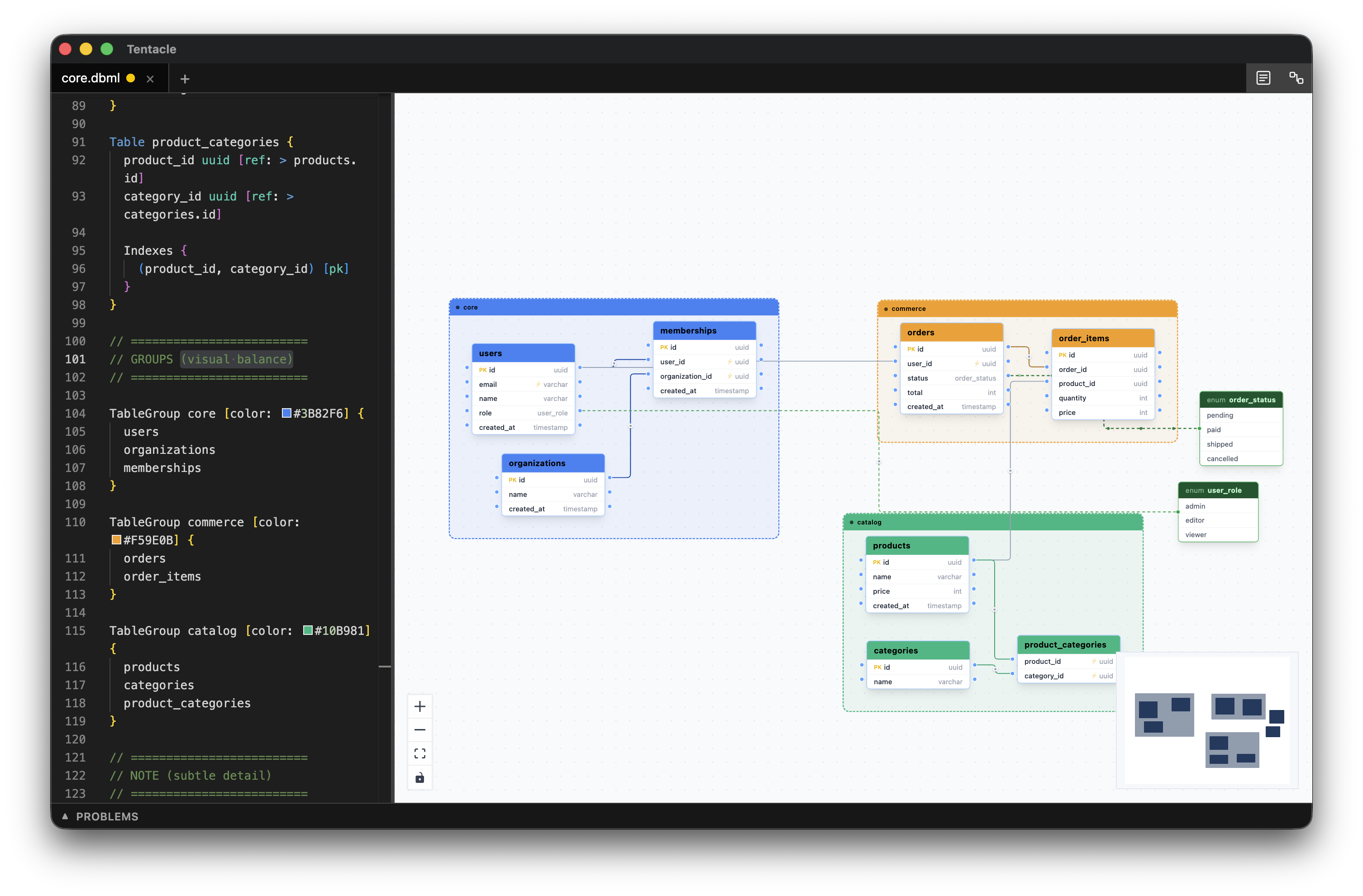Collapse the core group via header dot
Viewport: 1363px width, 896px height.
pyautogui.click(x=458, y=307)
